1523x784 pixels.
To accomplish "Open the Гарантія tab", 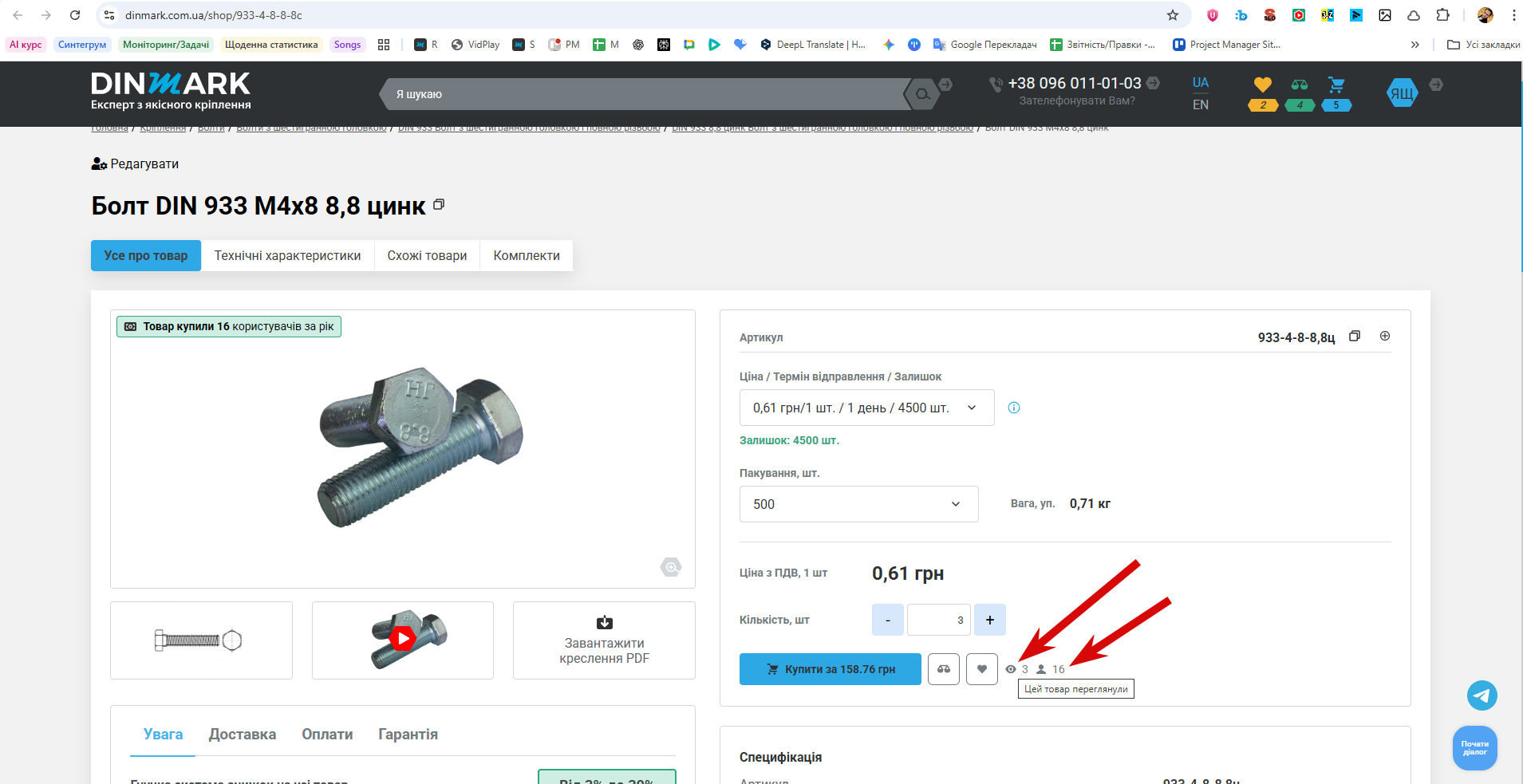I will click(x=408, y=735).
